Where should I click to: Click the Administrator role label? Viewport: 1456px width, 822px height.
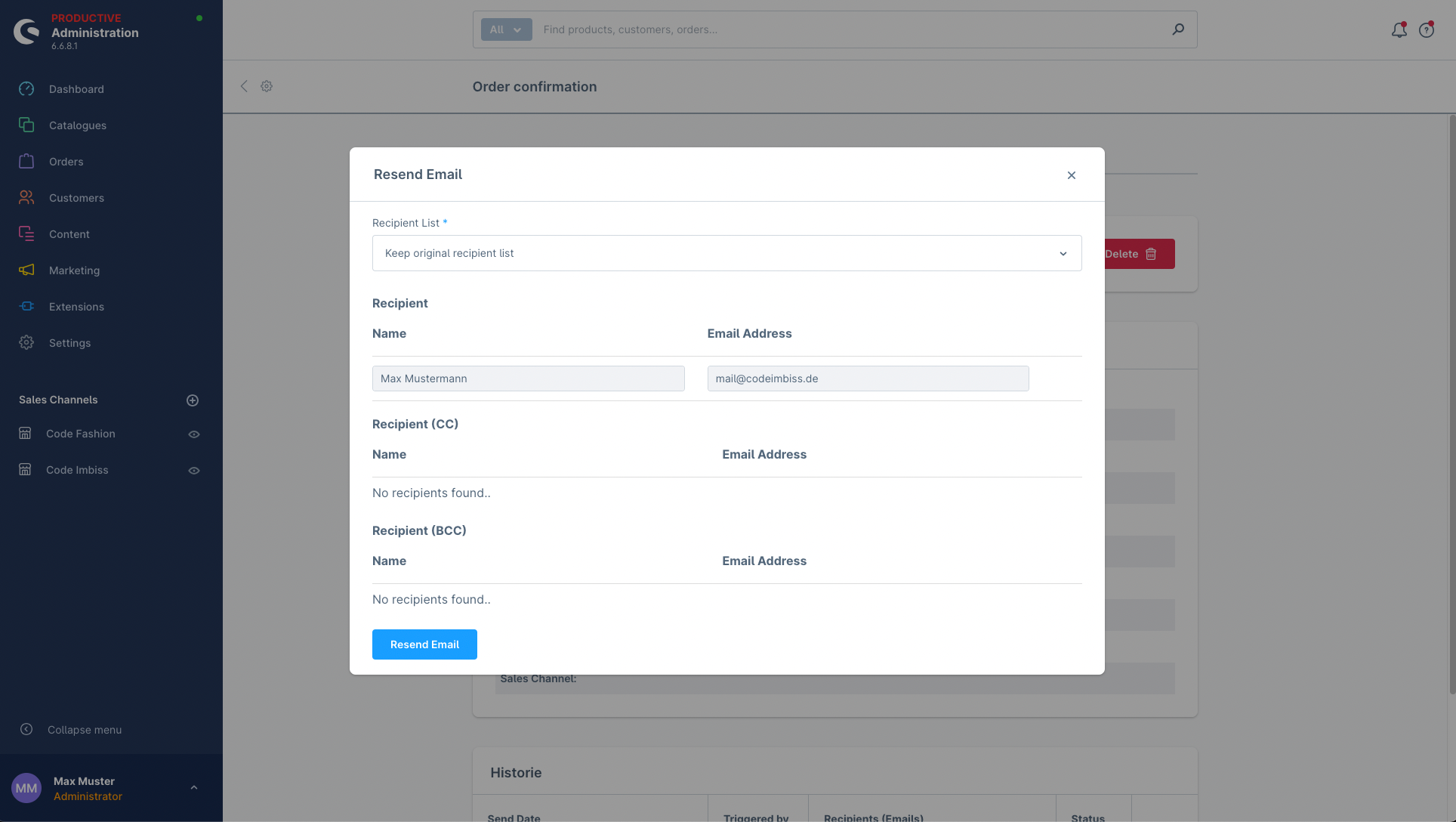click(88, 796)
